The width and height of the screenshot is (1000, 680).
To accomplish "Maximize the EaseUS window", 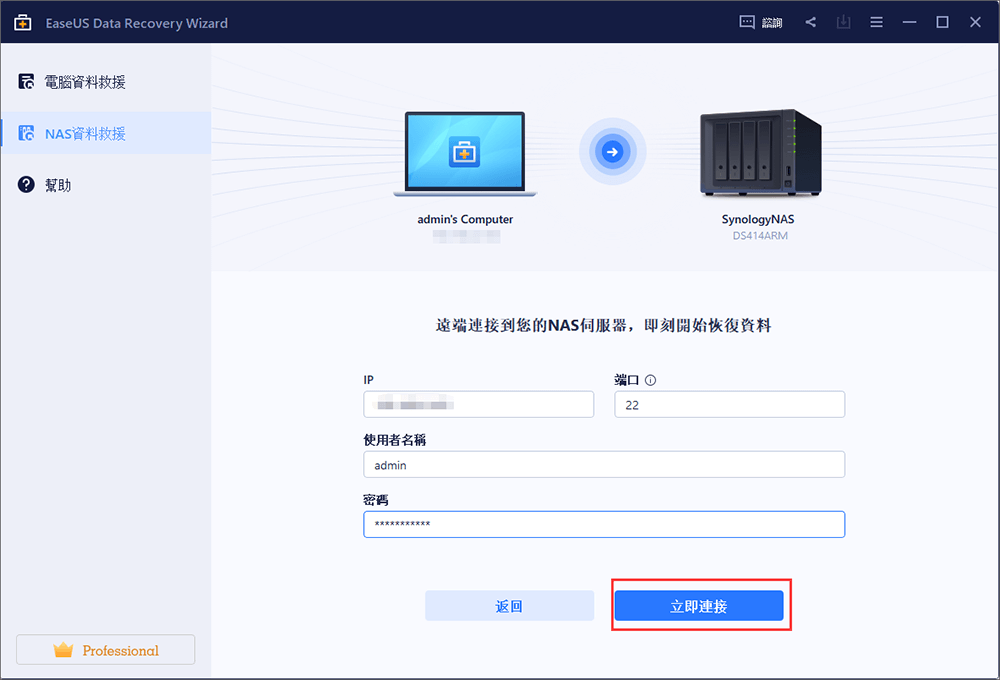I will coord(943,22).
